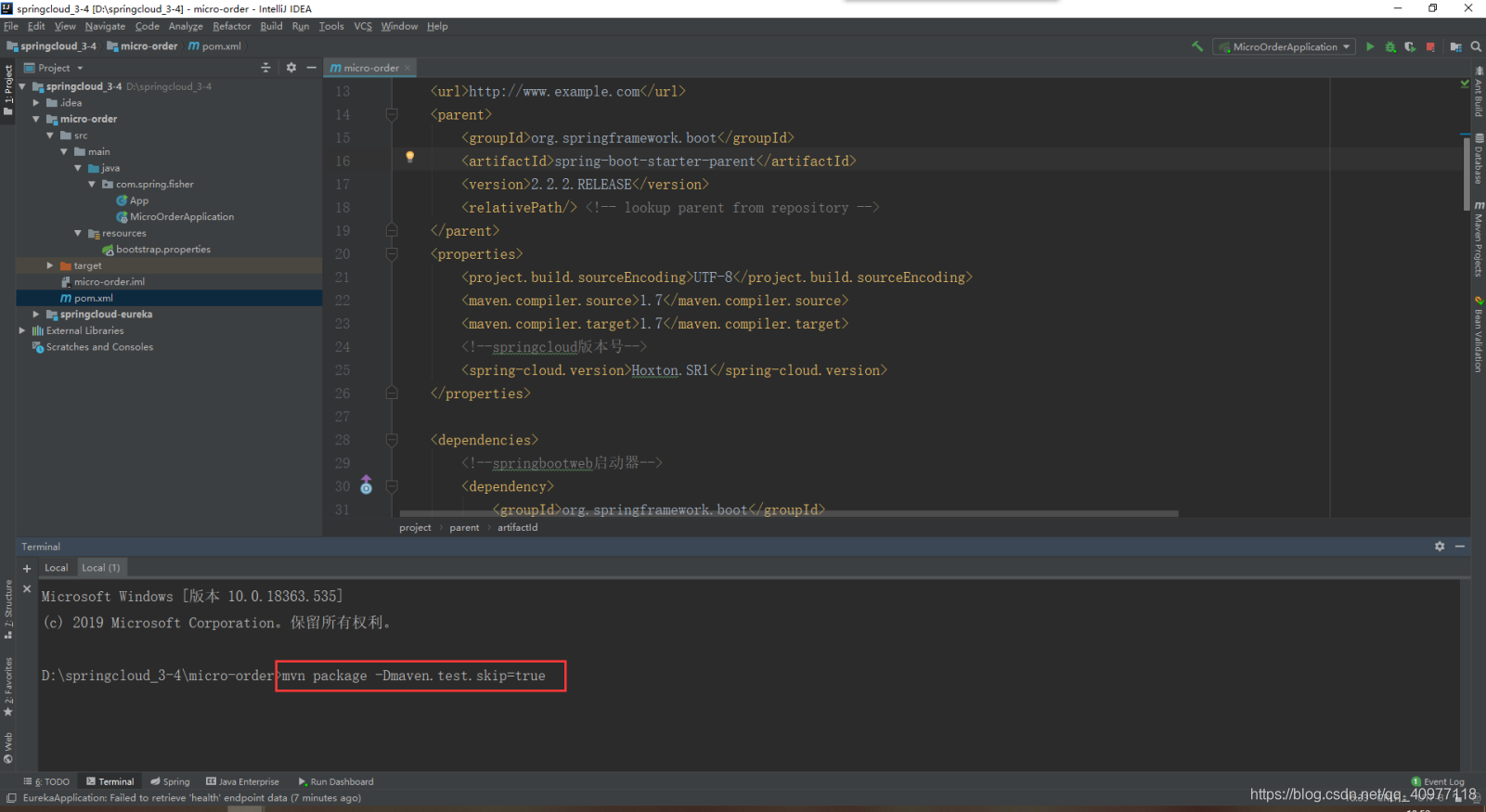Click the 'parent' element in the XML breadcrumb

coord(464,527)
